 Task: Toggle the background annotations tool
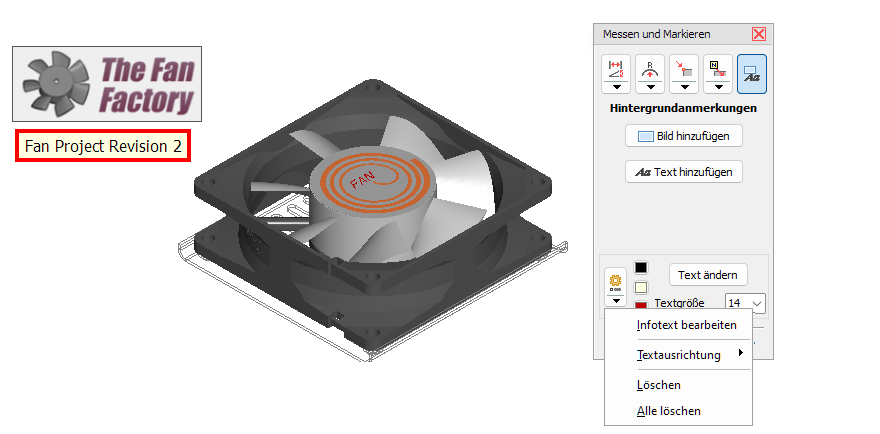coord(751,74)
